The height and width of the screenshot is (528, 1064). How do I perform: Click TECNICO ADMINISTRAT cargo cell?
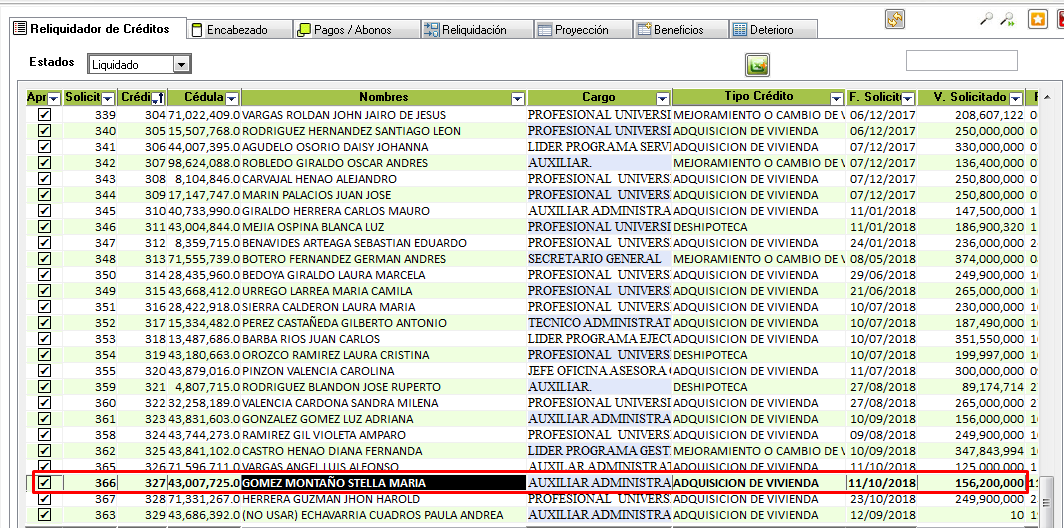[598, 322]
